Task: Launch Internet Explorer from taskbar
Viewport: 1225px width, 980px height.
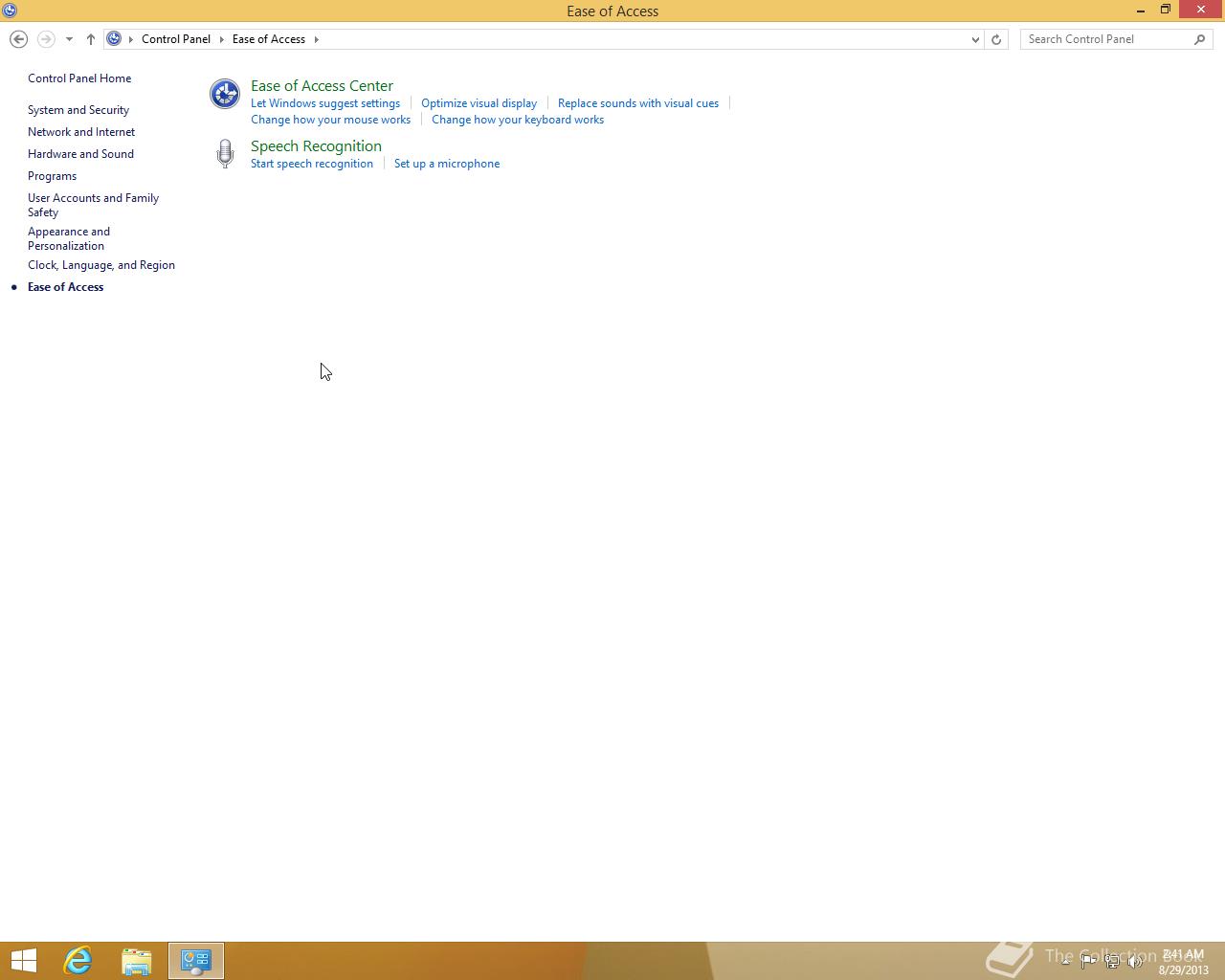Action: point(78,961)
